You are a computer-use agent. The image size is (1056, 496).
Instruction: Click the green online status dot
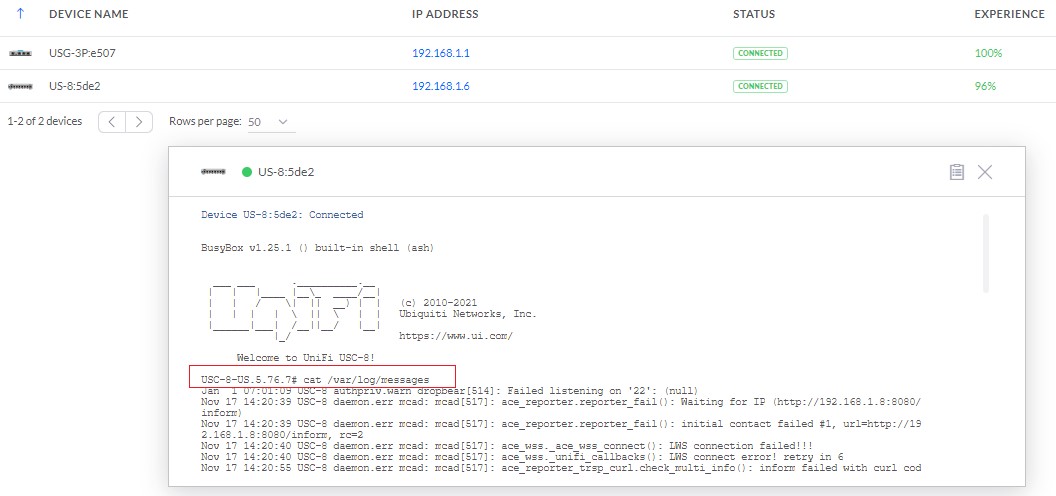(x=247, y=172)
